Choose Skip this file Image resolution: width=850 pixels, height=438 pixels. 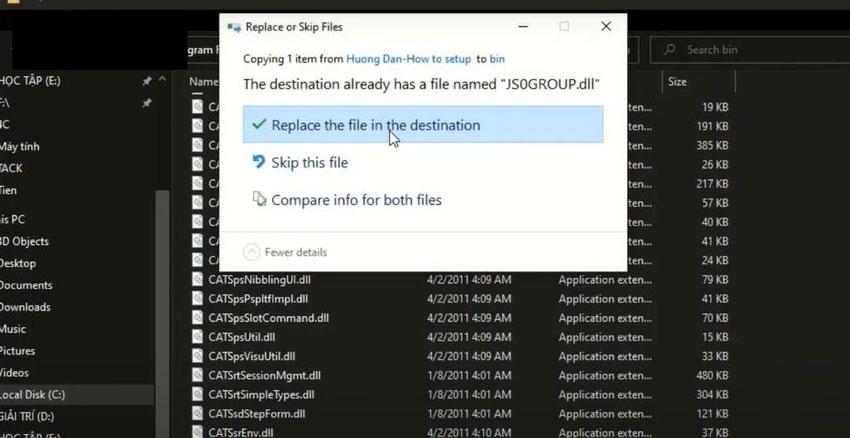coord(310,162)
